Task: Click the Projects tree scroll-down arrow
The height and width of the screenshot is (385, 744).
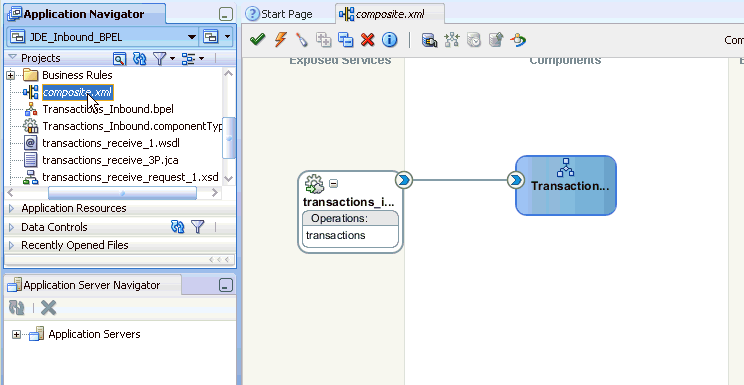Action: [x=229, y=178]
